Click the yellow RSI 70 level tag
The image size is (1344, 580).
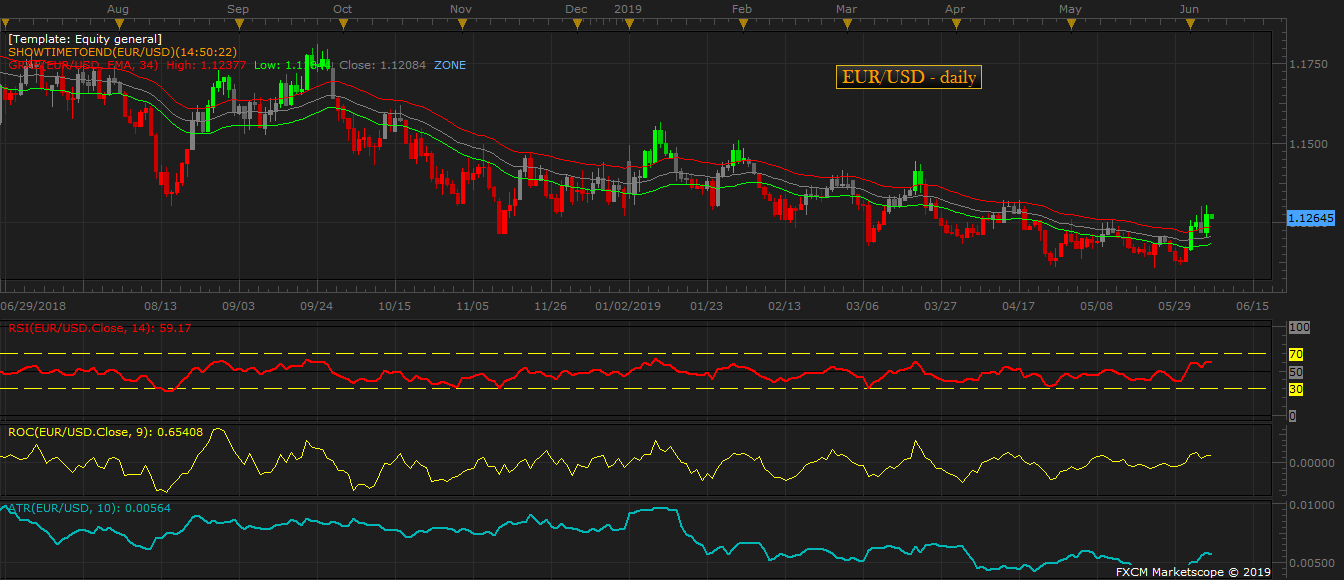[1295, 354]
